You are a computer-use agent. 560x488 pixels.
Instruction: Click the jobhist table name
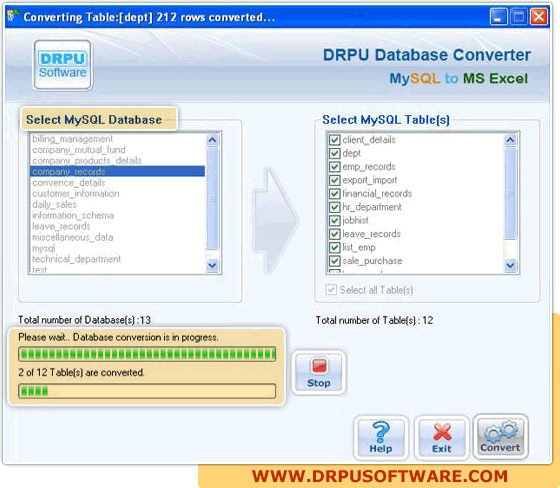pos(355,220)
